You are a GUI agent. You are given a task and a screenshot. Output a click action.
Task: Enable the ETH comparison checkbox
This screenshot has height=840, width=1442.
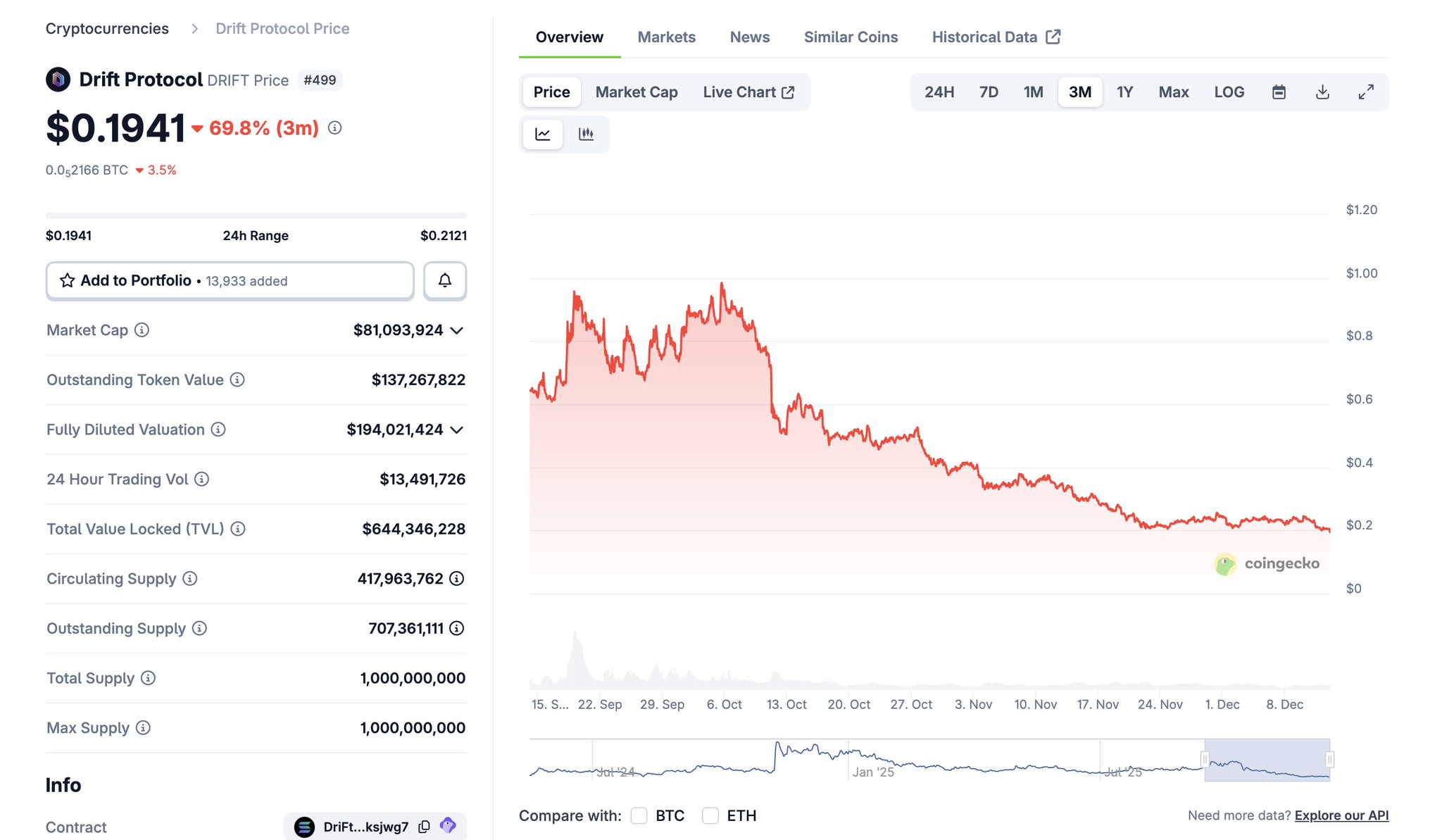(x=710, y=815)
